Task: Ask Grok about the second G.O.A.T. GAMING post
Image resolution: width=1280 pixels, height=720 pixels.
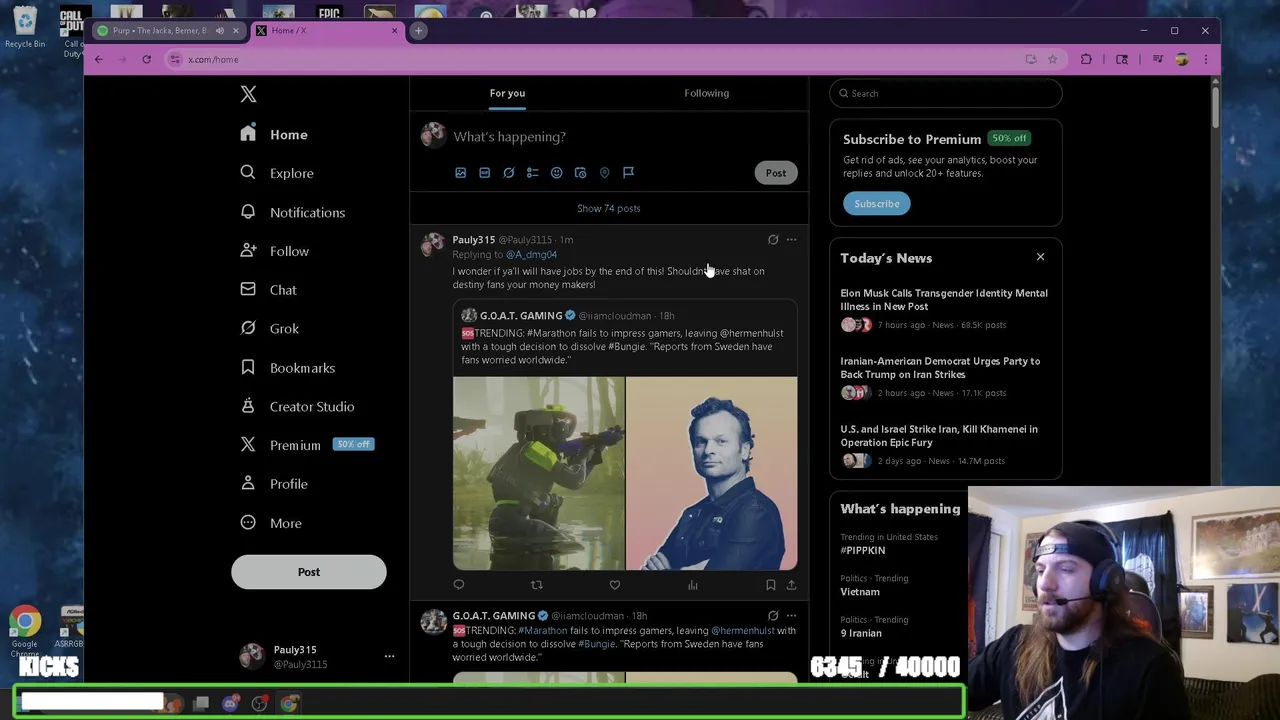Action: coord(773,616)
